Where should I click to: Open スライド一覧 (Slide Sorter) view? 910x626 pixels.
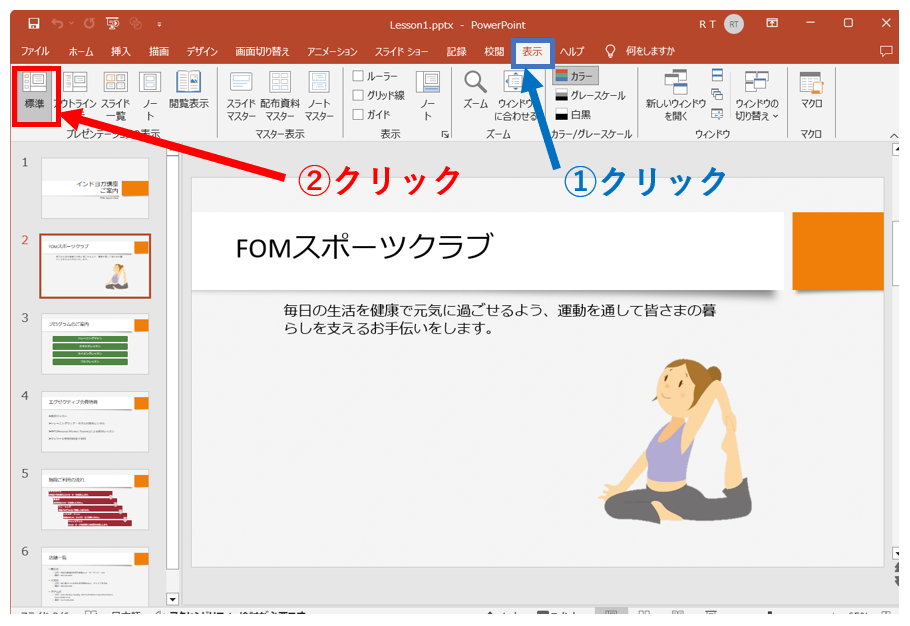tap(115, 96)
